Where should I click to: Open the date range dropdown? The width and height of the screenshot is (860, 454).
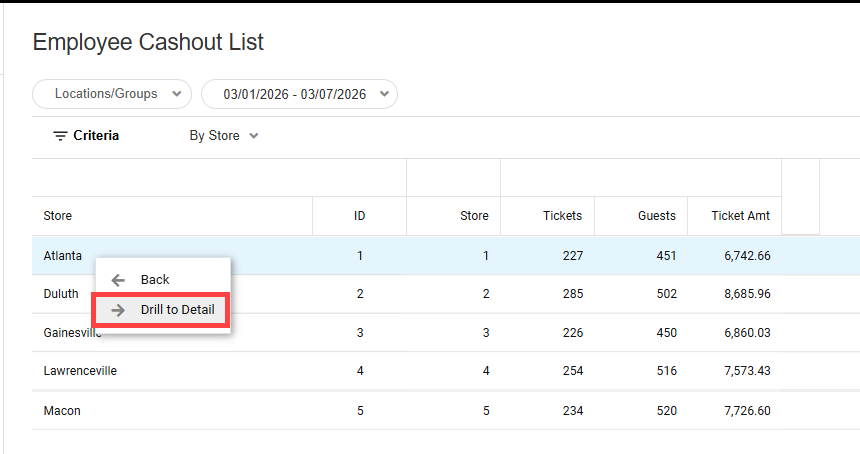299,94
